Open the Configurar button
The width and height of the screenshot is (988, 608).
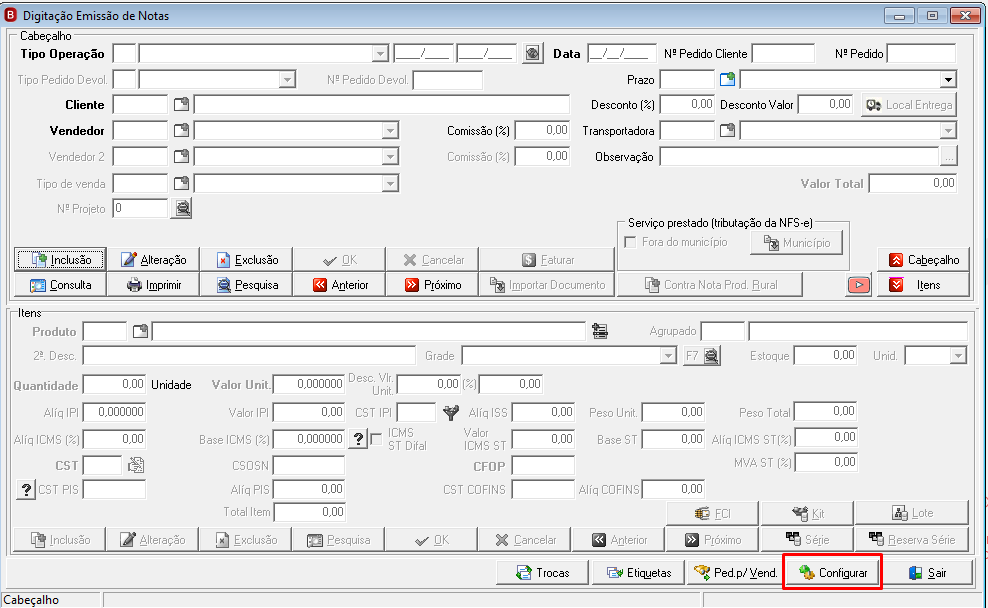(x=832, y=573)
